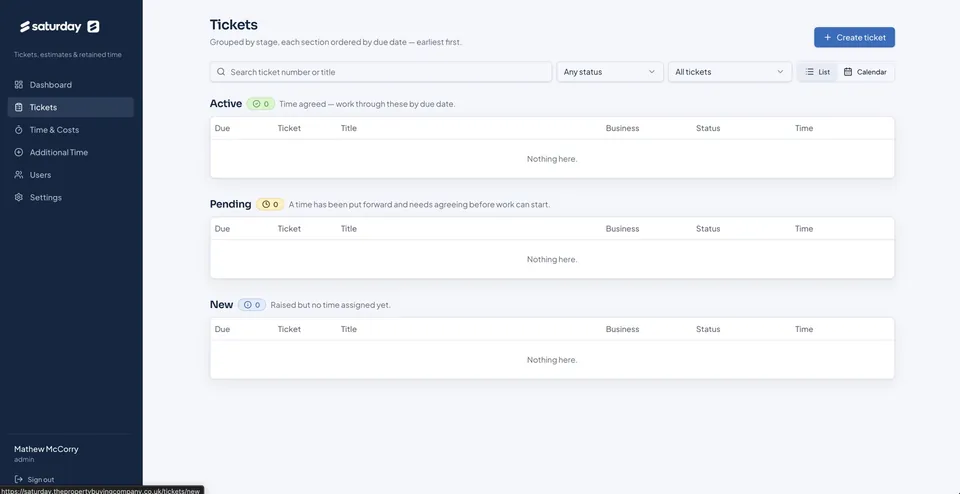
Task: Click the Tickets page title
Action: click(234, 24)
